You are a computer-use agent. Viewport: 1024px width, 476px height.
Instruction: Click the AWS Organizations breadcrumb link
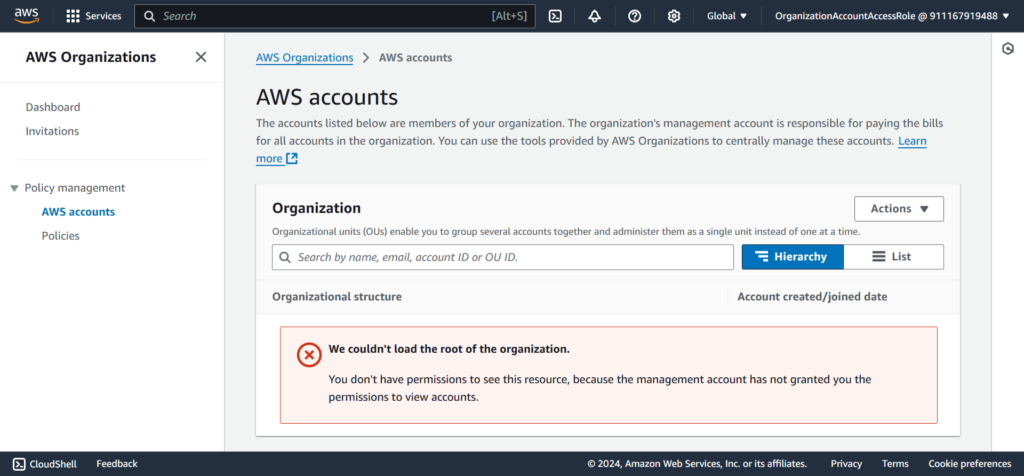pyautogui.click(x=305, y=58)
